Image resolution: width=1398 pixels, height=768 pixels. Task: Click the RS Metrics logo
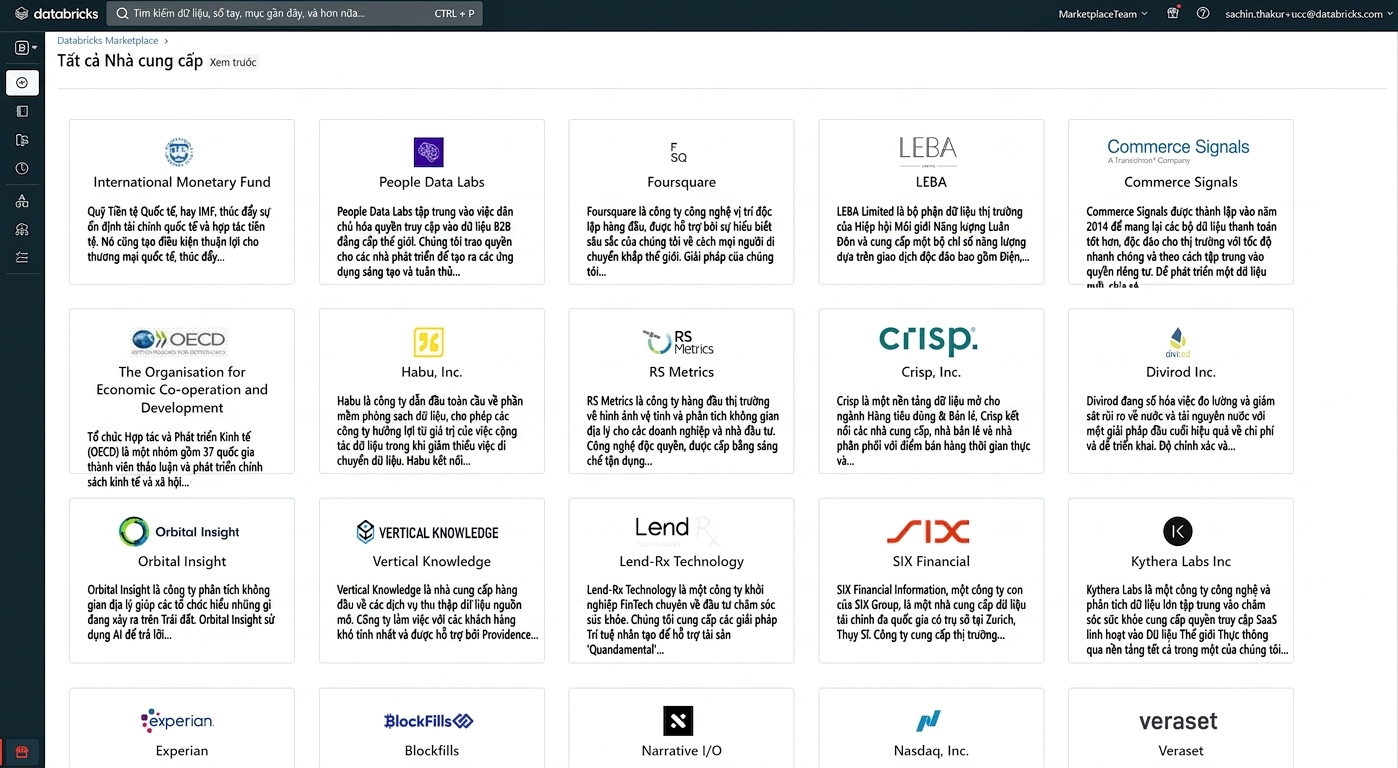click(x=679, y=341)
